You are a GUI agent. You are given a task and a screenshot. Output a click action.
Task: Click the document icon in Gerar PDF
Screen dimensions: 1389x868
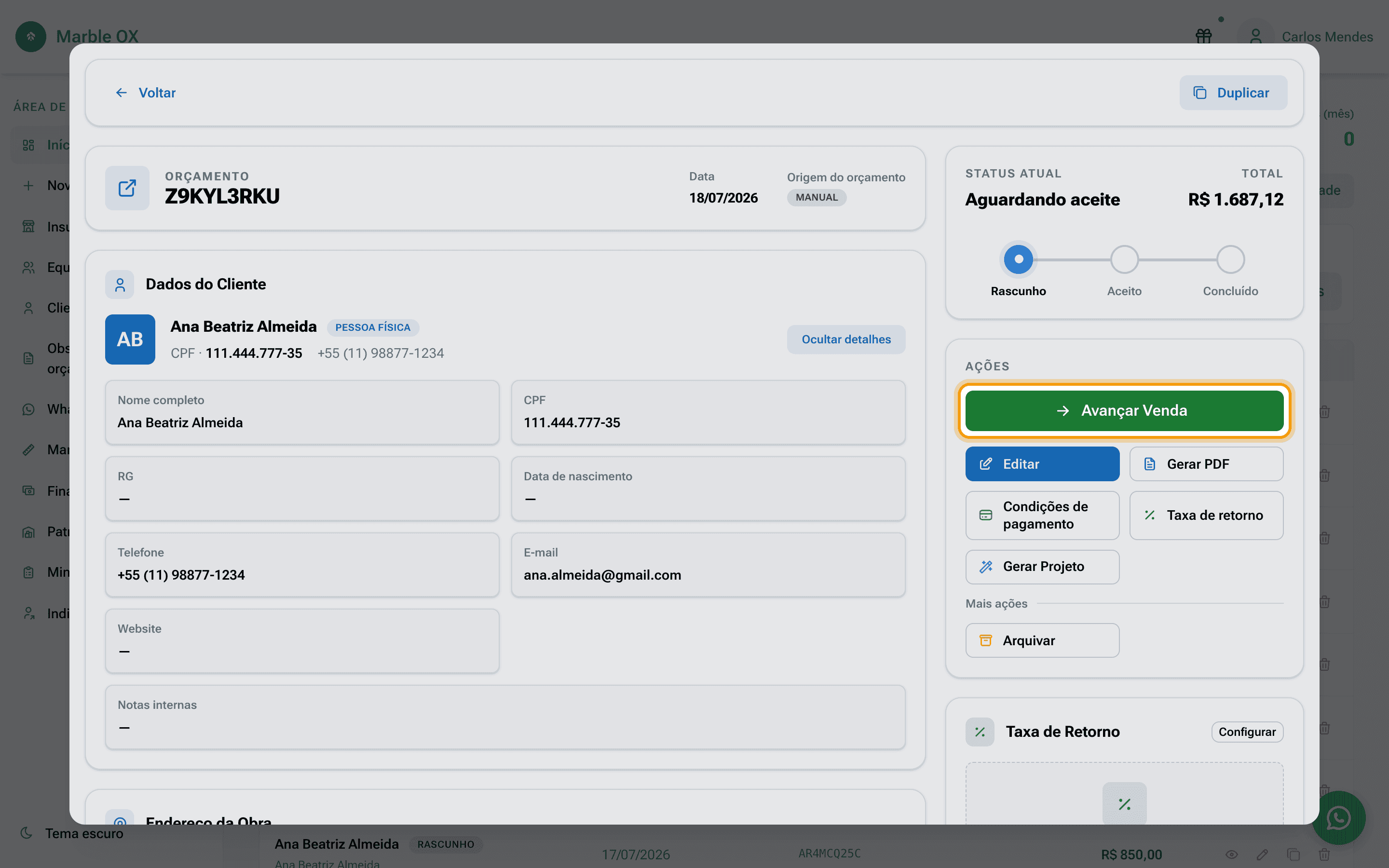tap(1150, 464)
